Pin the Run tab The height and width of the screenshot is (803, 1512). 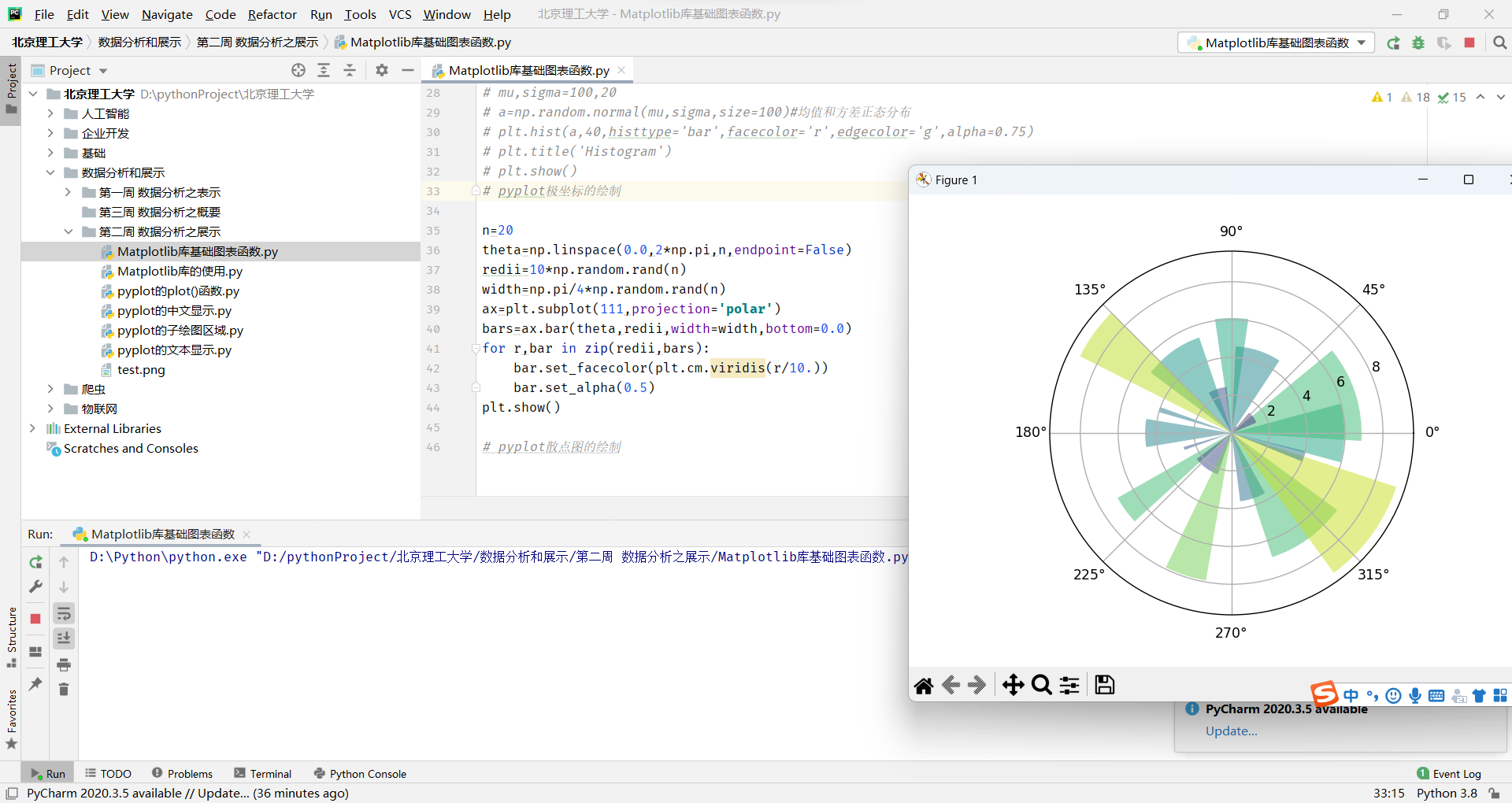(x=35, y=684)
